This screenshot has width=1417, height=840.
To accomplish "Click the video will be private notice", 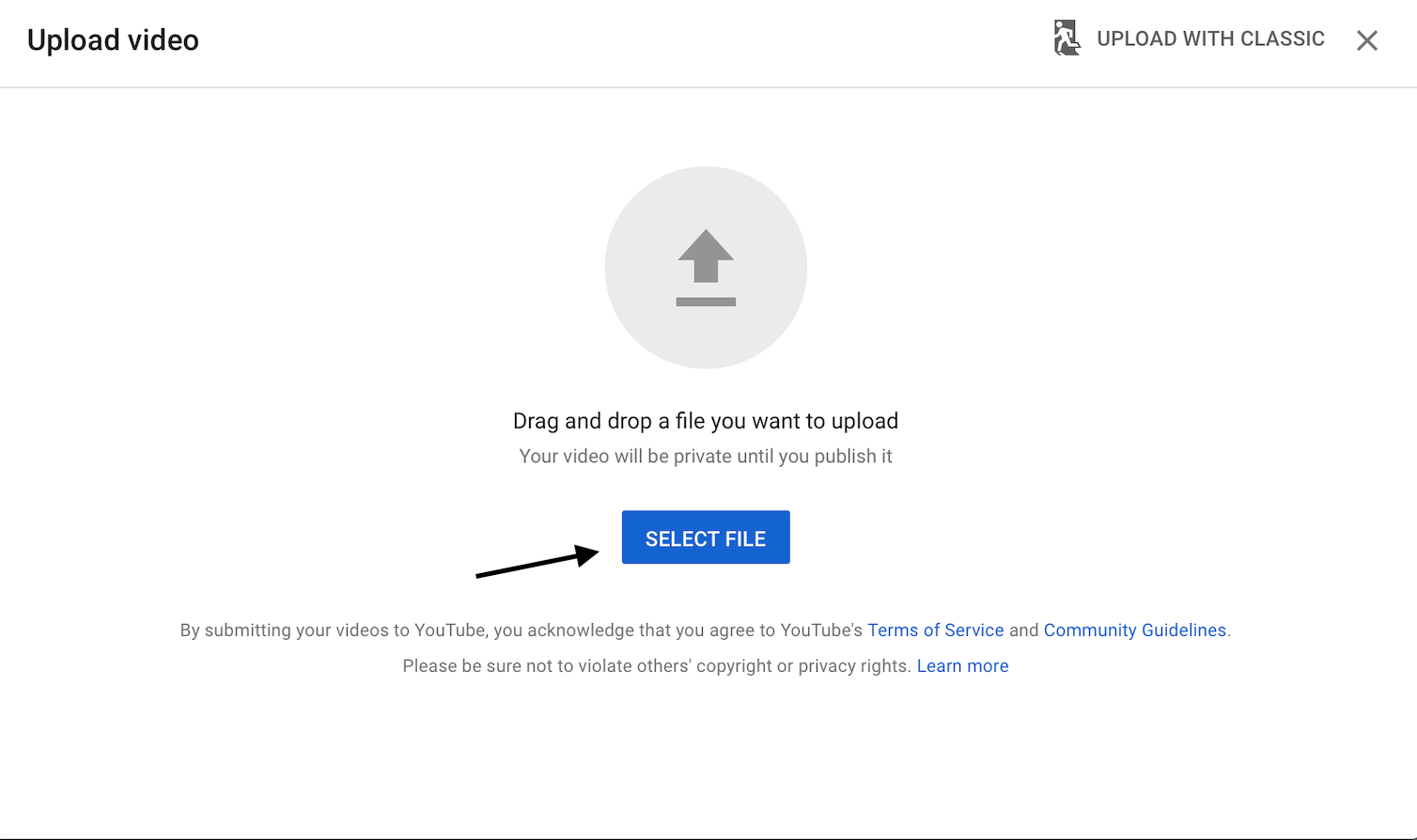I will 705,457.
